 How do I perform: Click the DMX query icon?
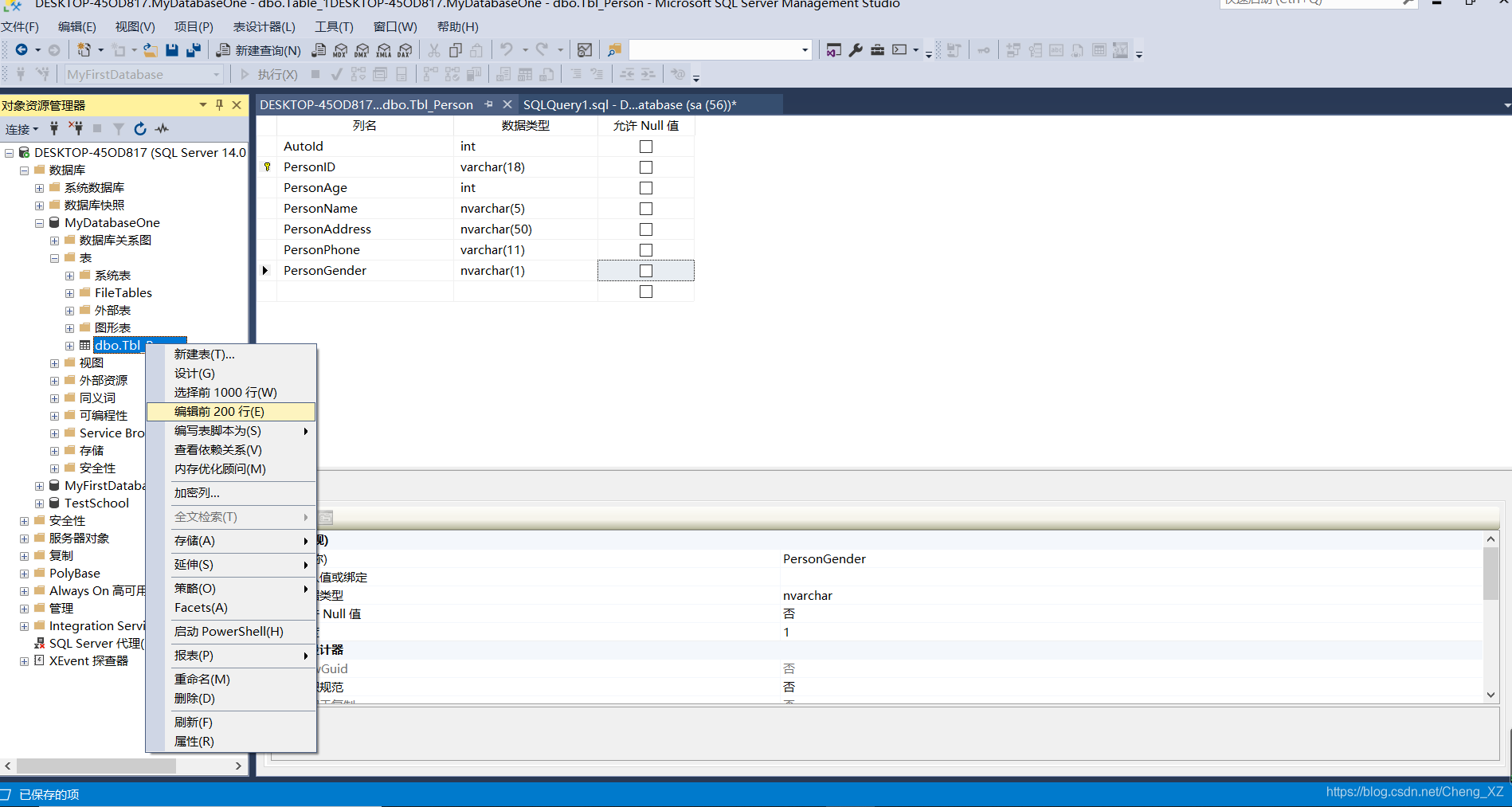362,50
